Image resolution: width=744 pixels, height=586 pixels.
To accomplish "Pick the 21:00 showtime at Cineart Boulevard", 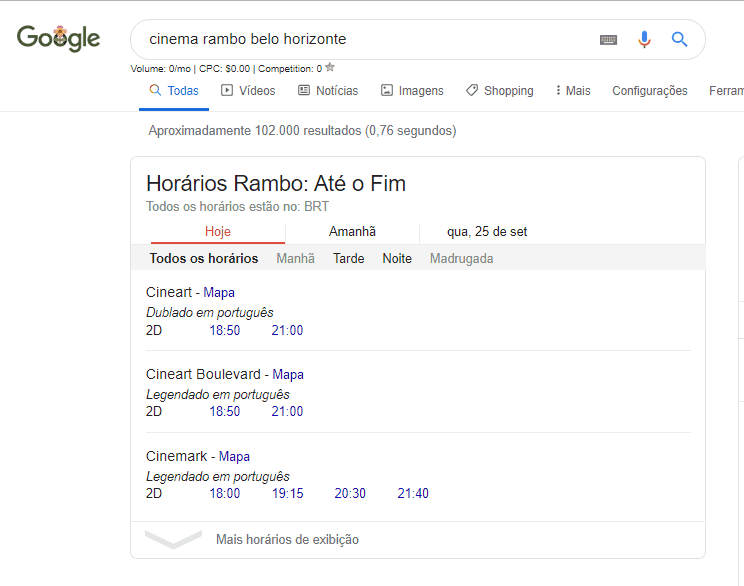I will click(287, 411).
